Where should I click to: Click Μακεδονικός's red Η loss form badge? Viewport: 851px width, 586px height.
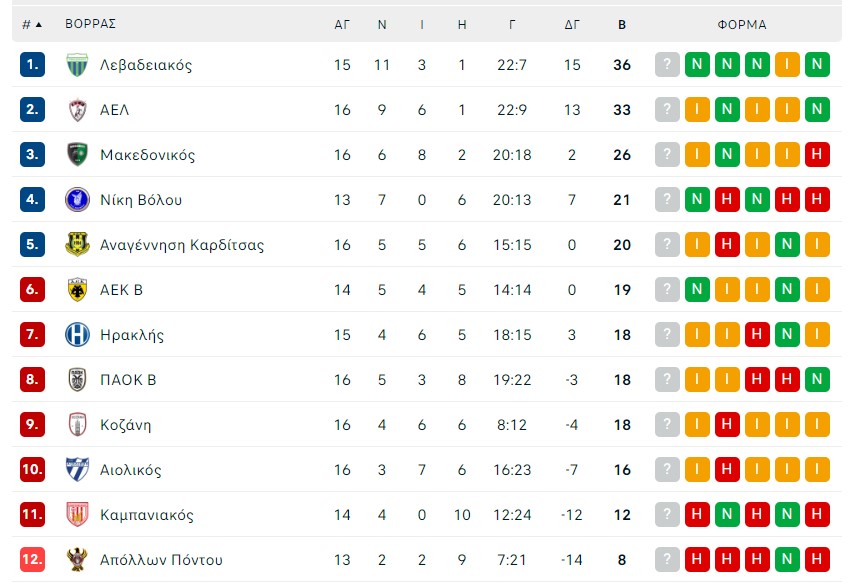(x=817, y=155)
